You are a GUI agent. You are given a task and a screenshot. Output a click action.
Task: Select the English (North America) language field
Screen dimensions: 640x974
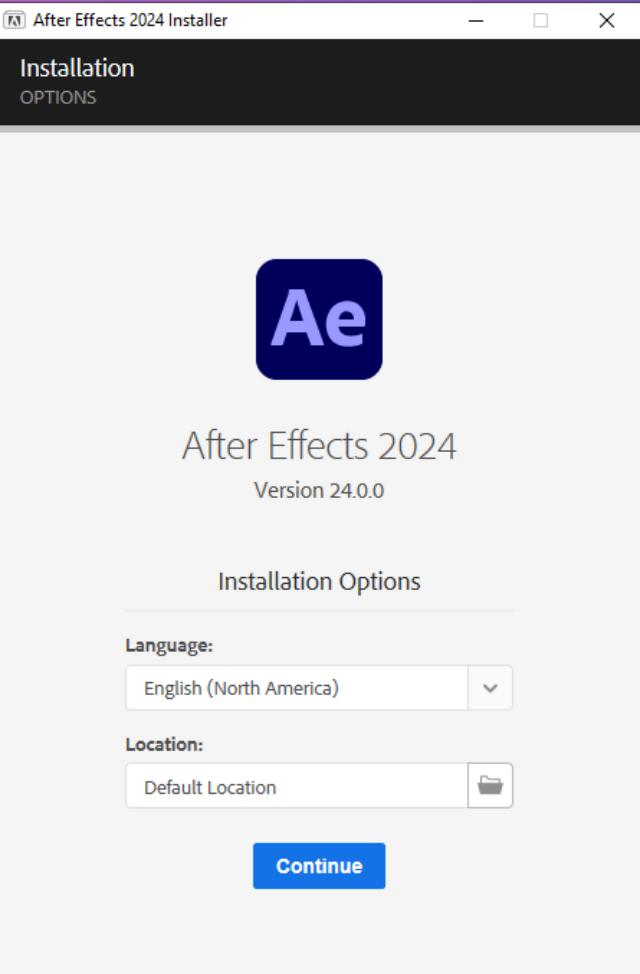coord(296,688)
